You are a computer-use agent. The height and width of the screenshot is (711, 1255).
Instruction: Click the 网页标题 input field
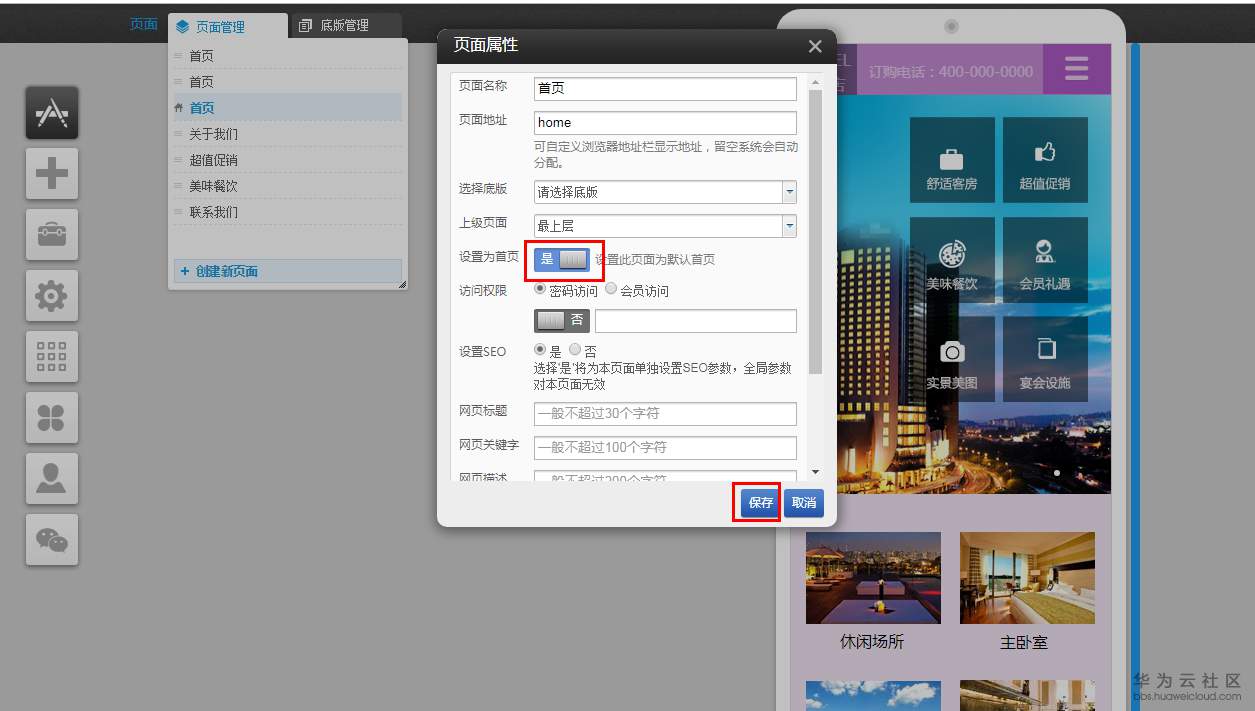(665, 413)
